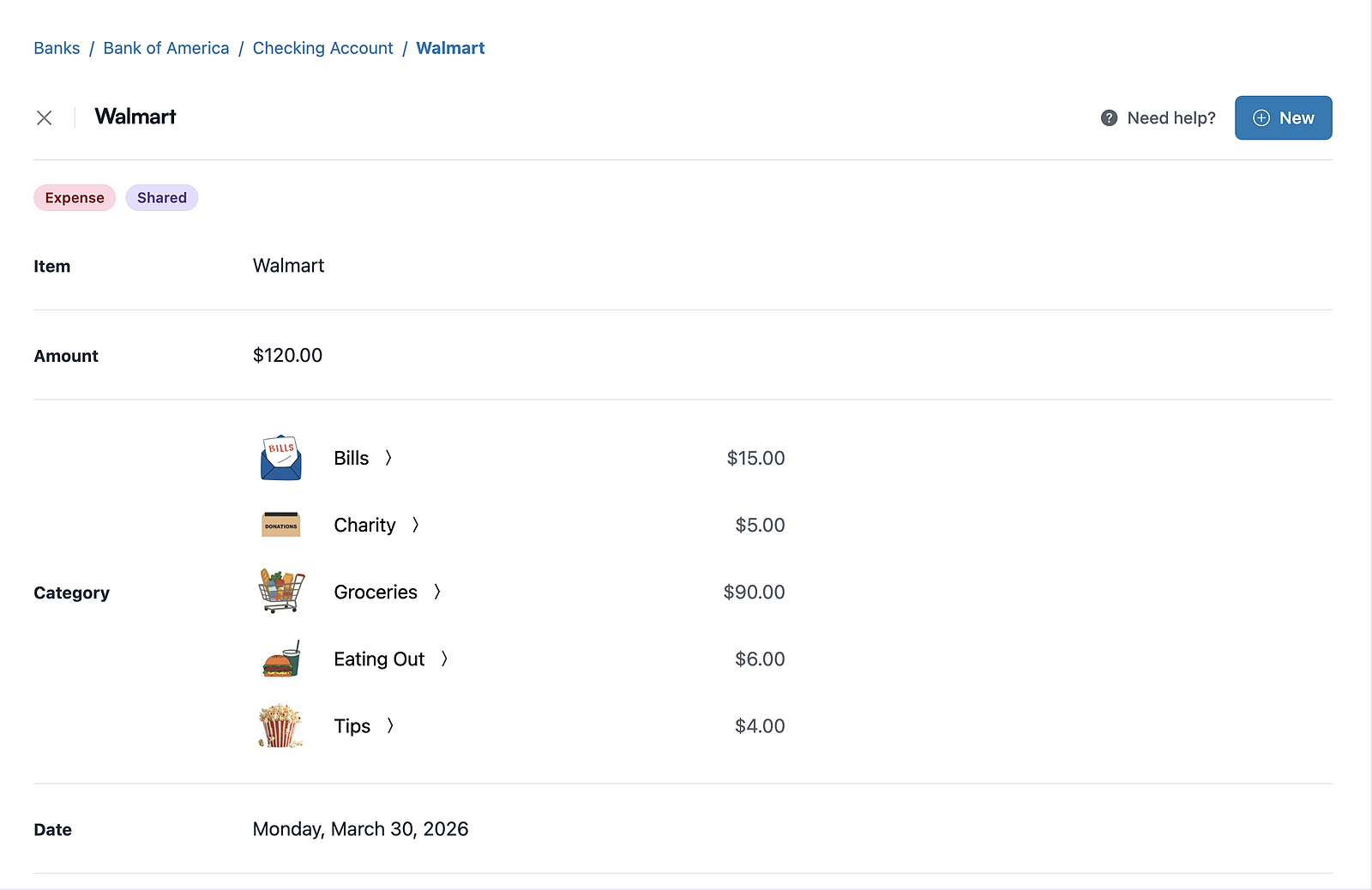Image resolution: width=1372 pixels, height=890 pixels.
Task: Click the Tips popcorn icon
Action: point(280,725)
